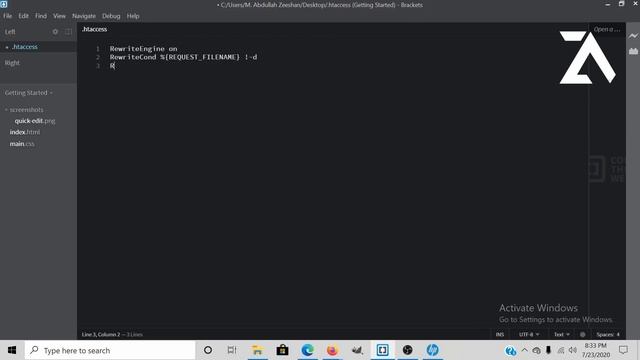Open quick-edit.png file
The width and height of the screenshot is (640, 360).
(x=35, y=121)
